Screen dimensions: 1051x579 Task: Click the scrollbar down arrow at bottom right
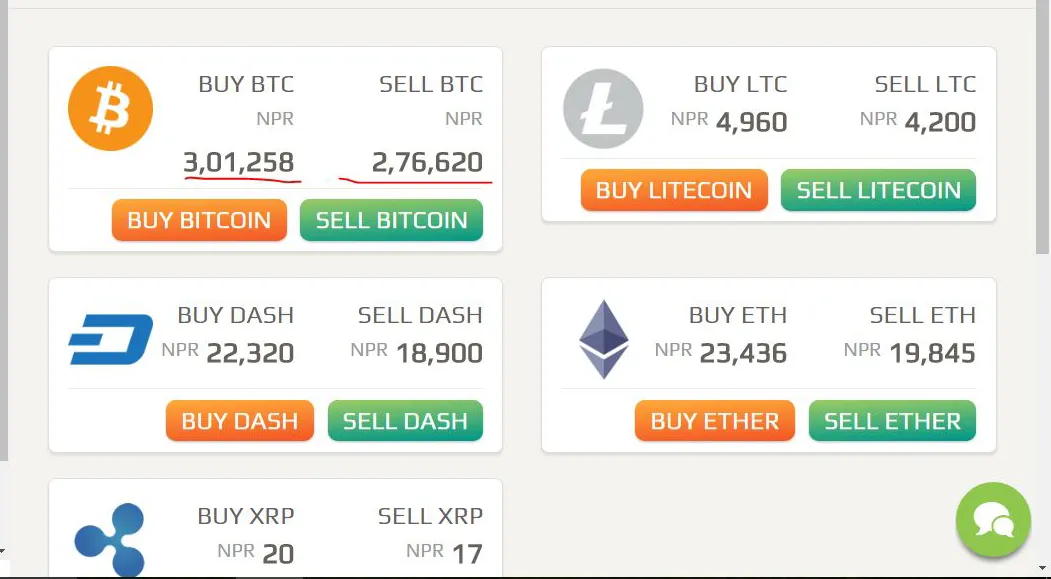pos(1042,567)
